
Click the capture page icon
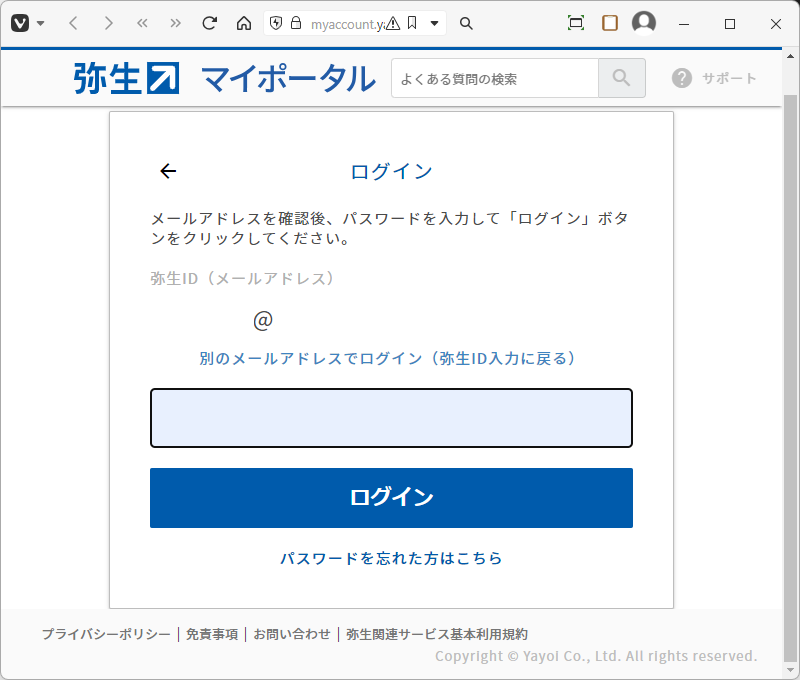coord(576,23)
